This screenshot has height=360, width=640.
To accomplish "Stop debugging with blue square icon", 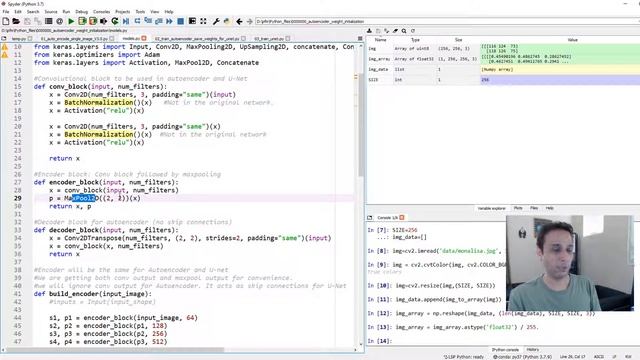I will click(180, 21).
